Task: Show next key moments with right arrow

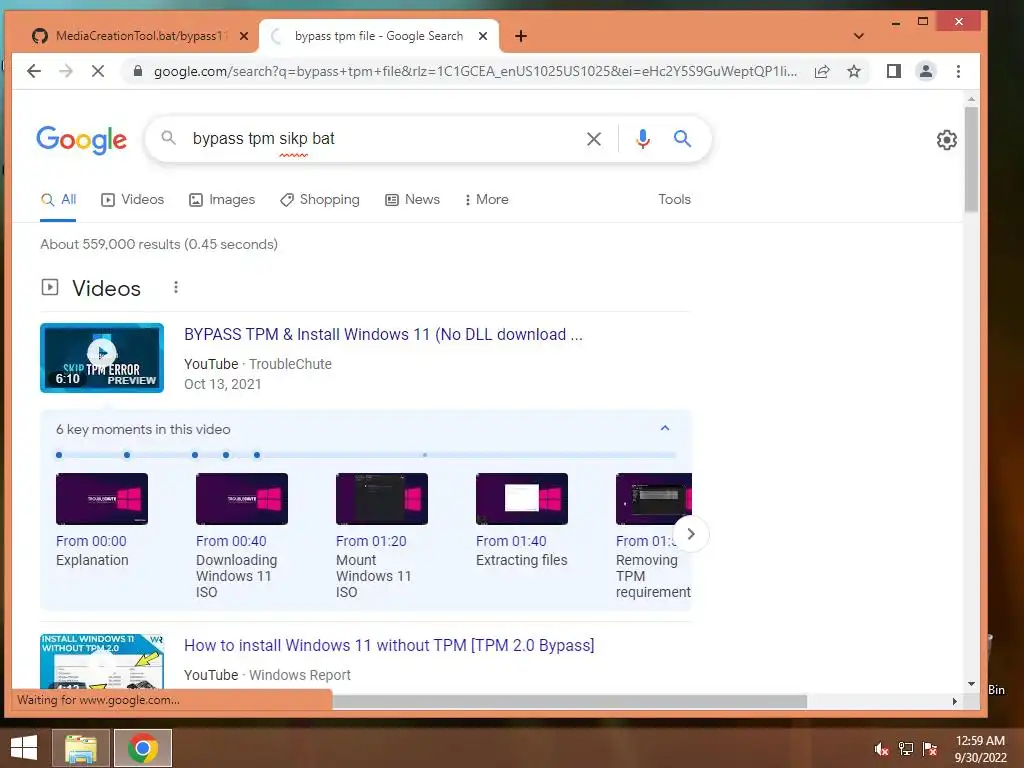Action: pos(691,534)
